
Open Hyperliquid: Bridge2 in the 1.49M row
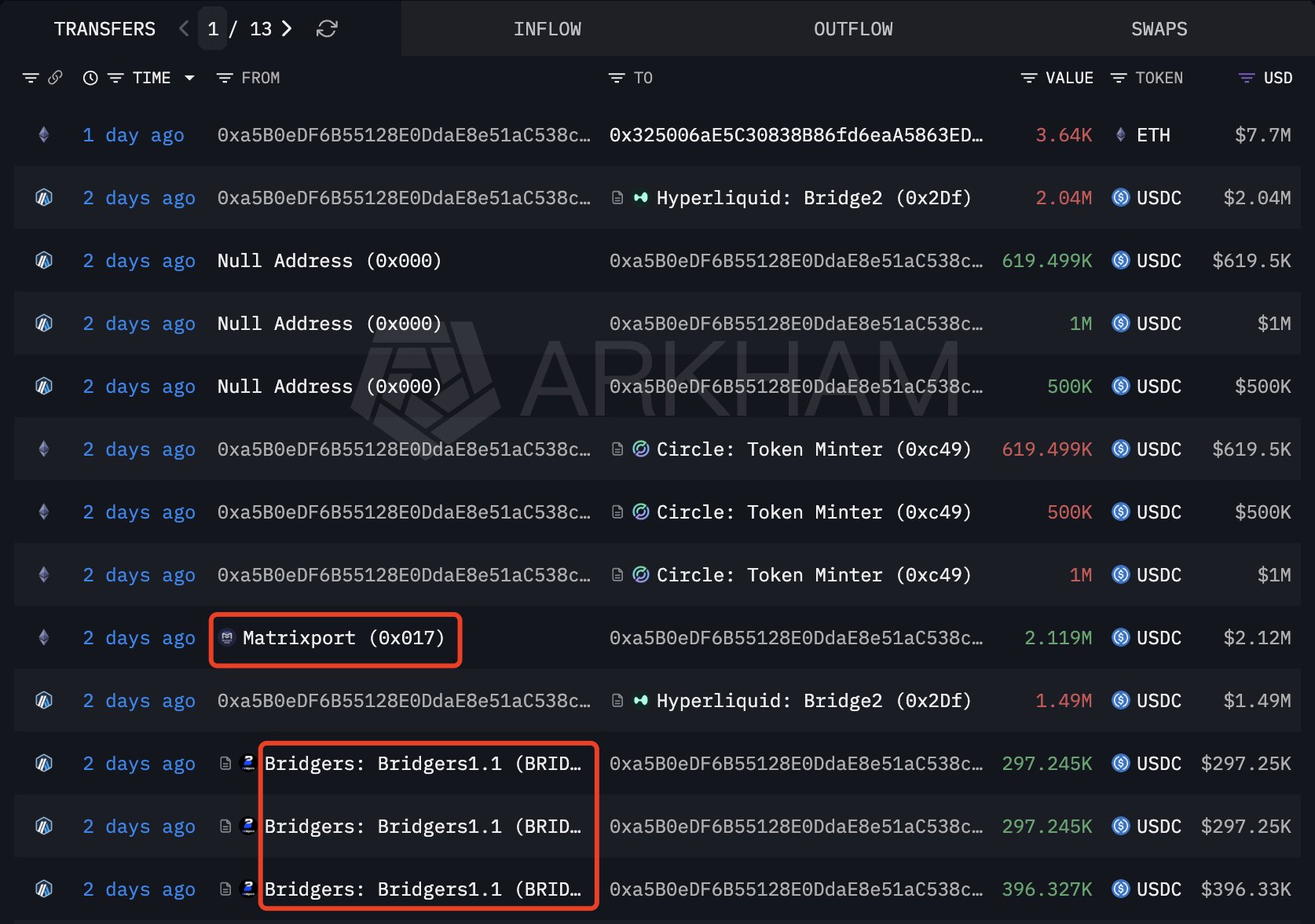[813, 701]
